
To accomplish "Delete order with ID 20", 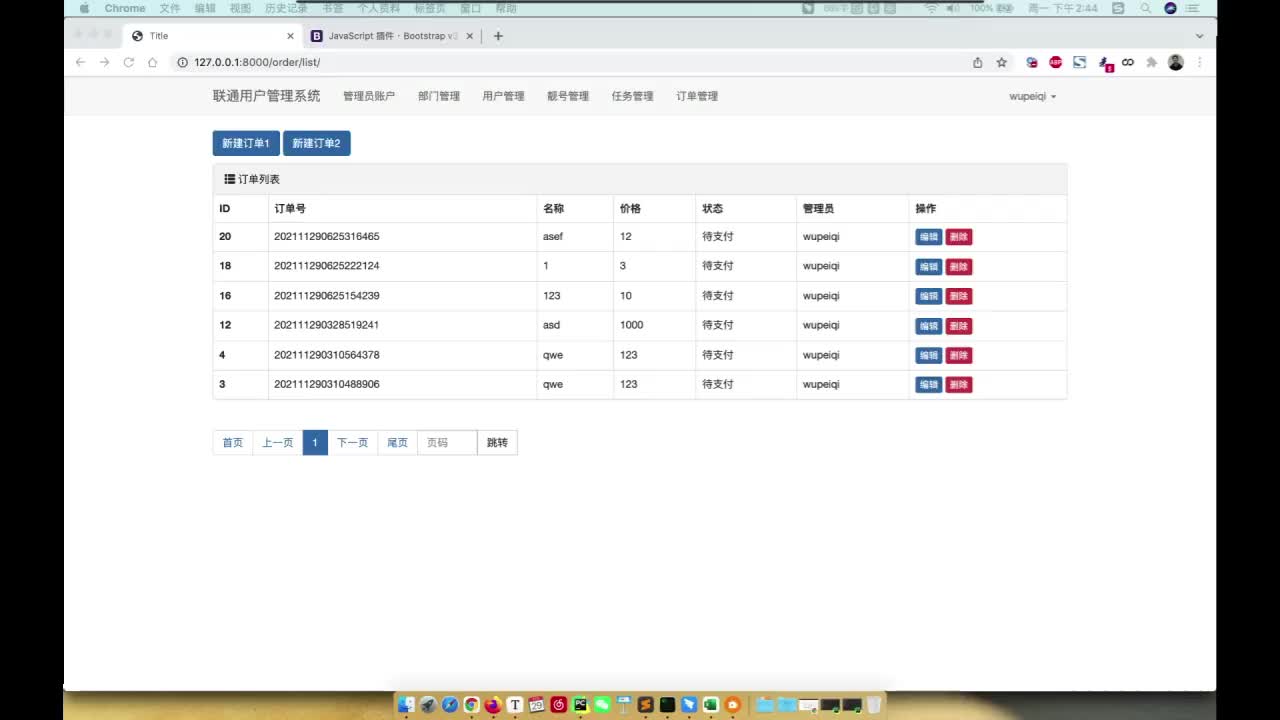I will [959, 237].
